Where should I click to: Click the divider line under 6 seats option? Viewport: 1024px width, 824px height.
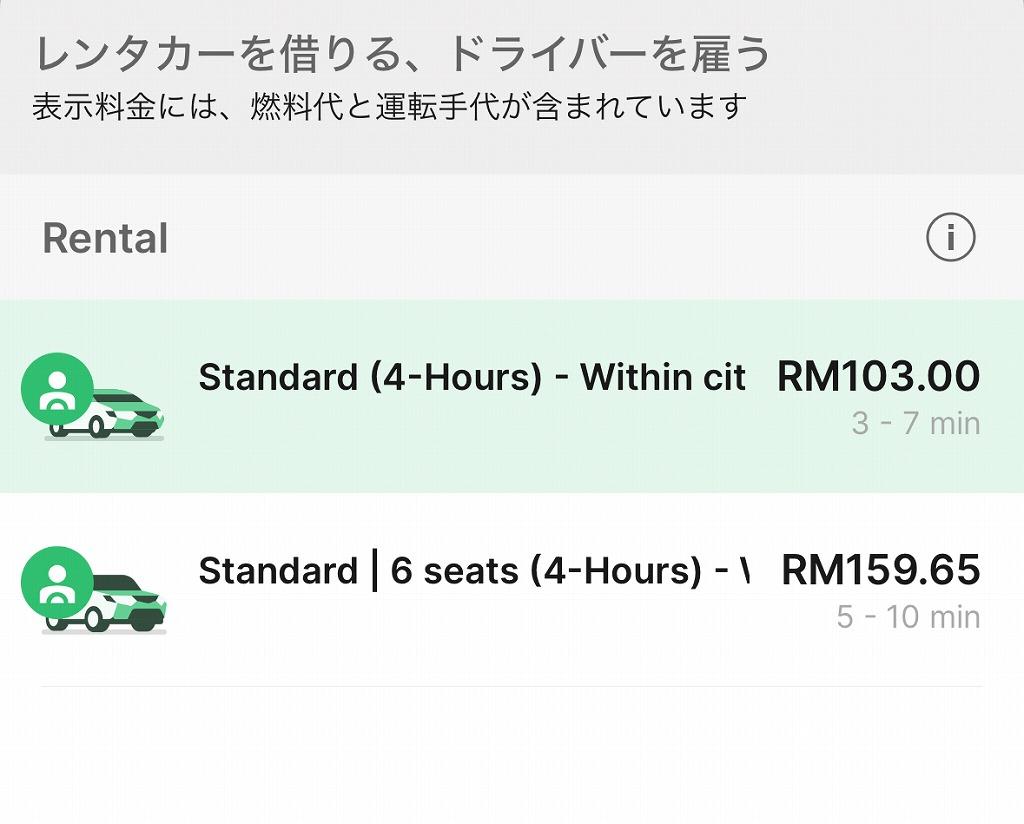510,686
